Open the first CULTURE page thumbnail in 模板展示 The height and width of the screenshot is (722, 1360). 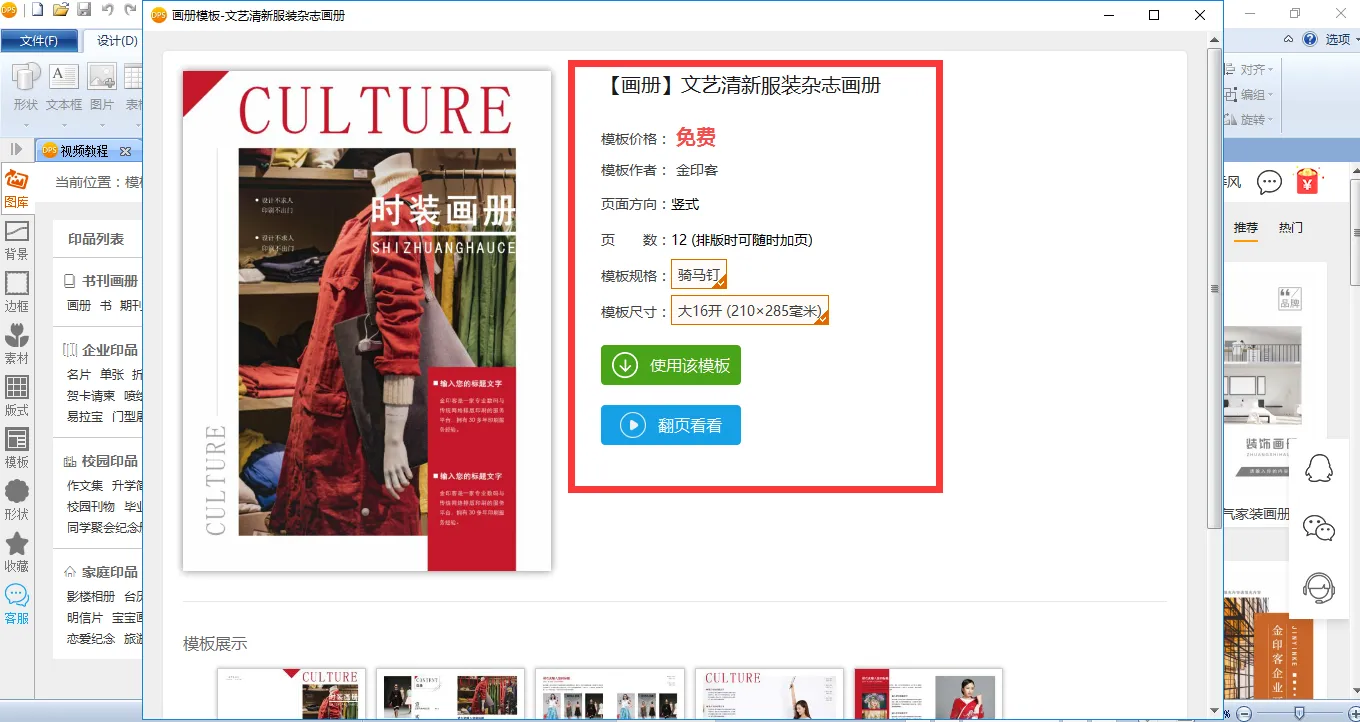pos(292,693)
